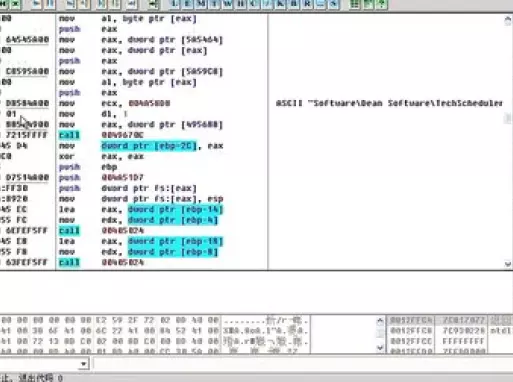This screenshot has height=382, width=513.
Task: Open Breakpoints (B) toolbar button
Action: pos(294,4)
